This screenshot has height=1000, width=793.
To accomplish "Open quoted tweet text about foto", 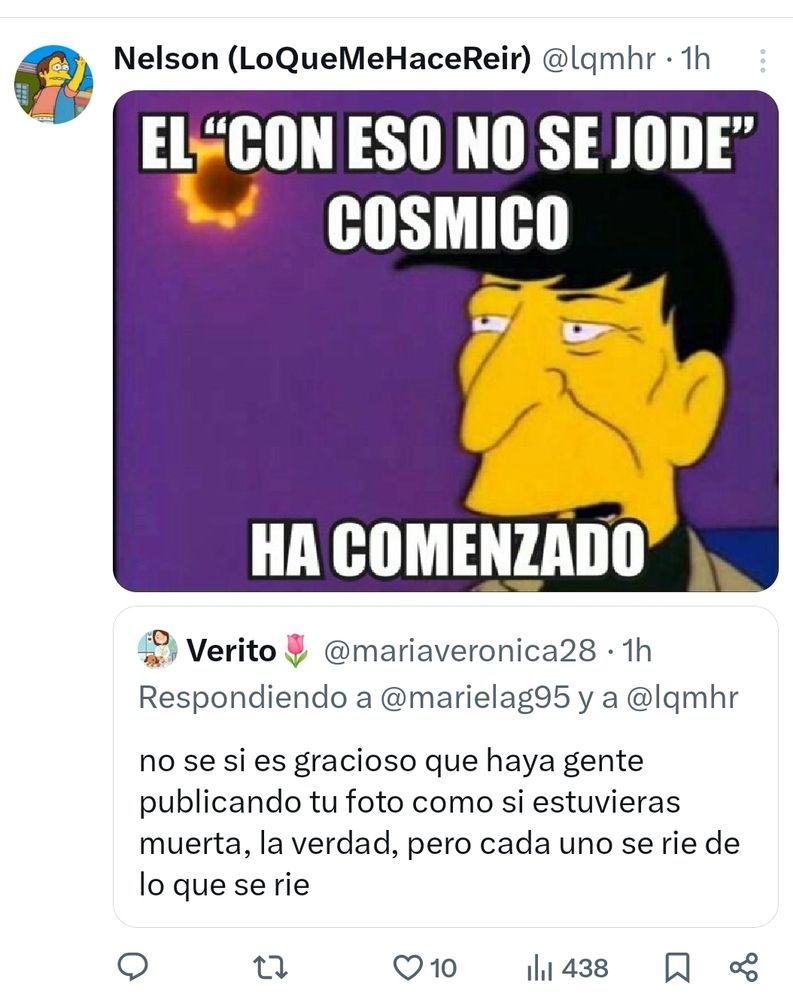I will [439, 823].
